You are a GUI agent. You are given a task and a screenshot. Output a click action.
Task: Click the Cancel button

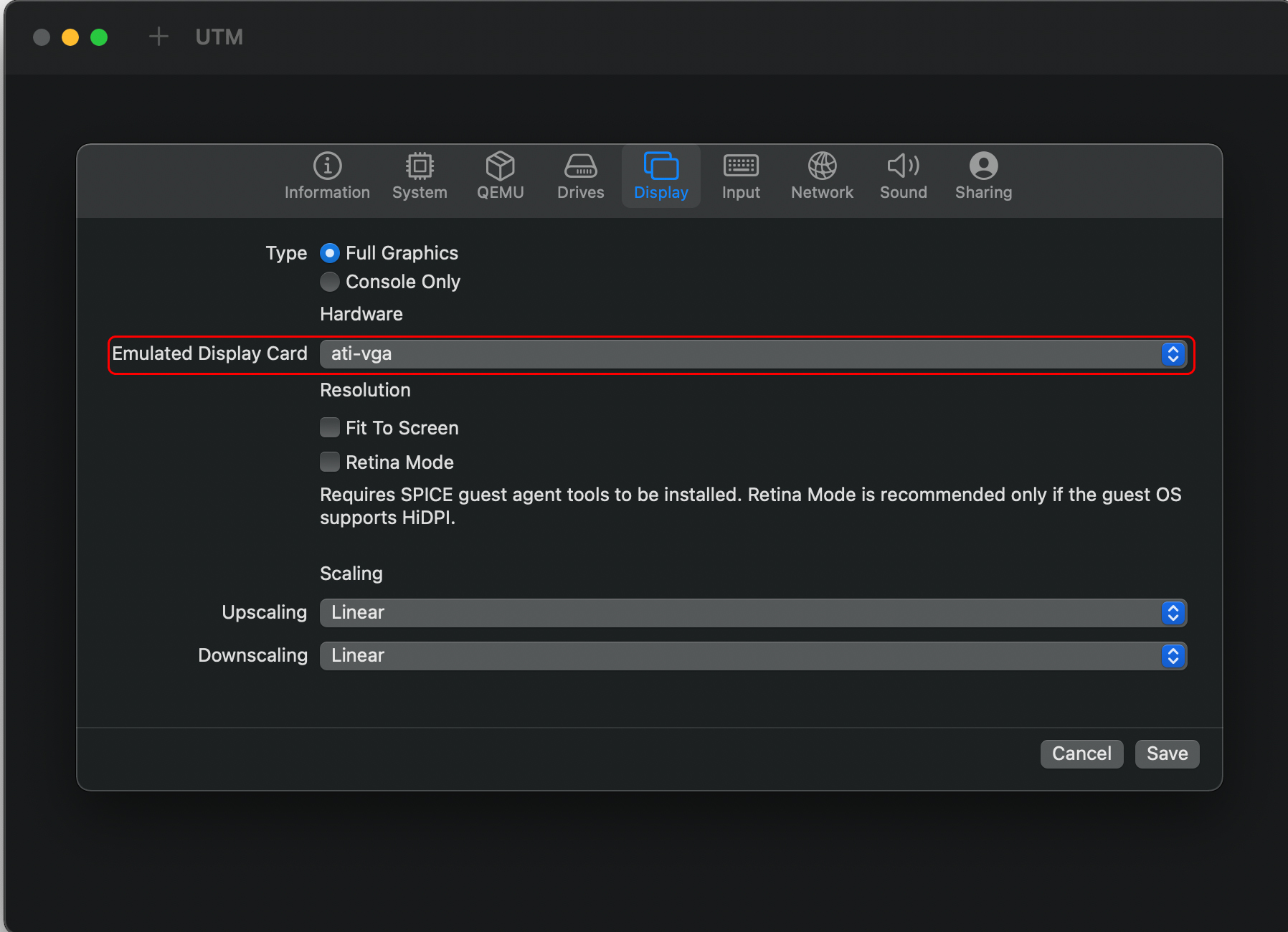[x=1081, y=754]
